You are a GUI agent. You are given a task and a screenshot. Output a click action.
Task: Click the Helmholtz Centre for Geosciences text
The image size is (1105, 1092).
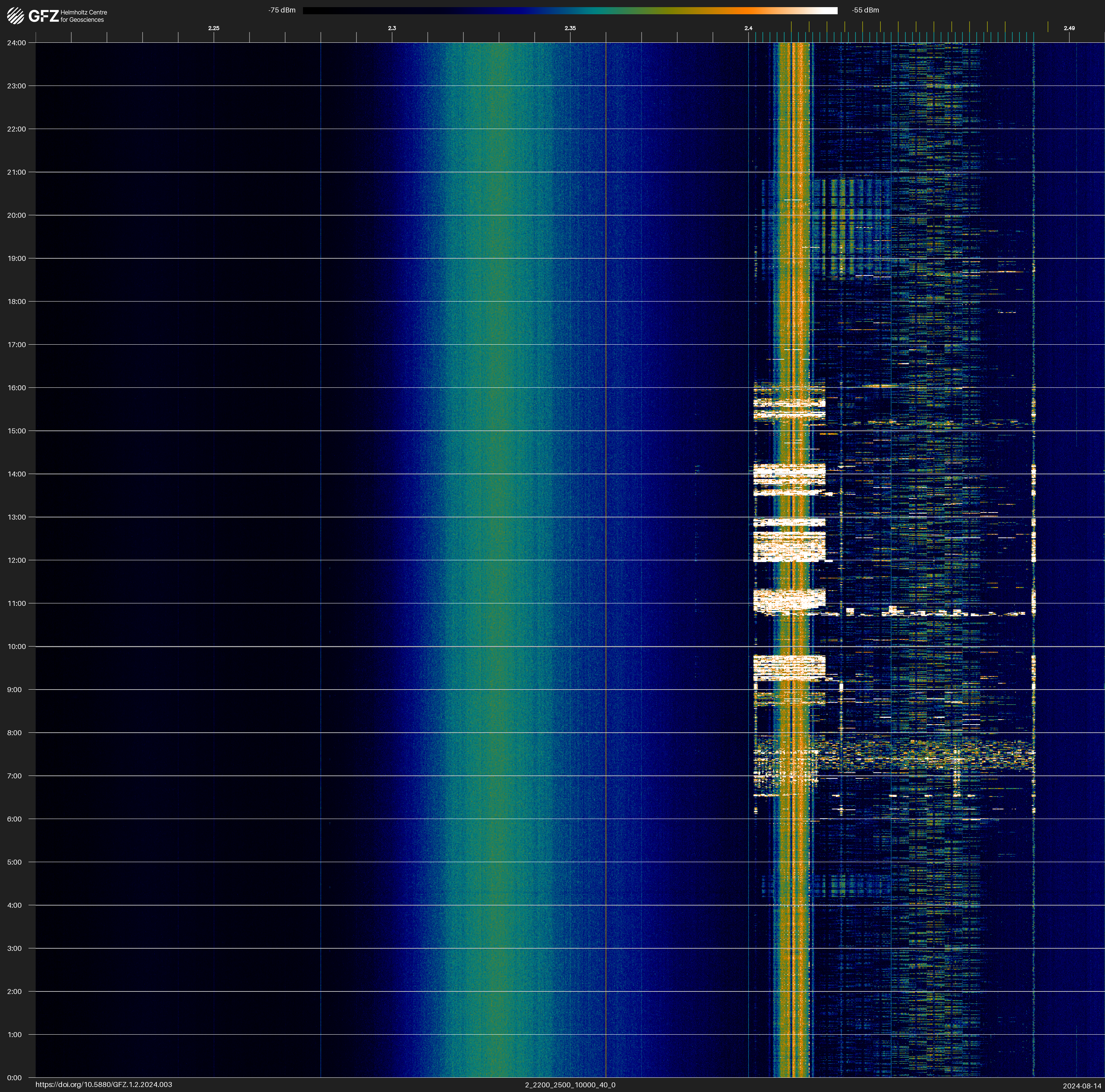[x=83, y=16]
